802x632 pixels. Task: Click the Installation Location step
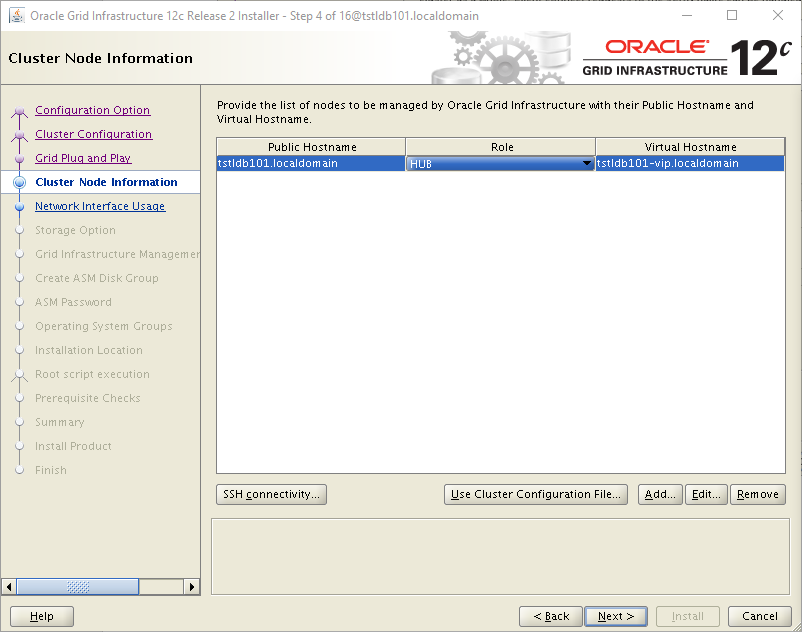89,350
